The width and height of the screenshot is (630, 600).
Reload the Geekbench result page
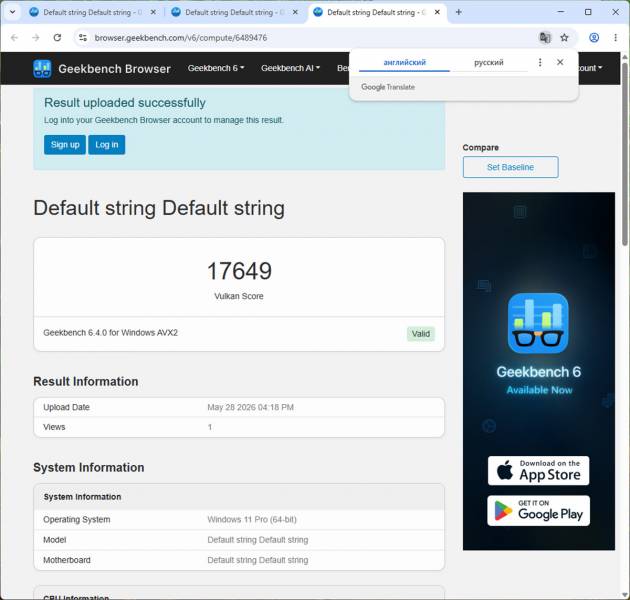coord(57,38)
